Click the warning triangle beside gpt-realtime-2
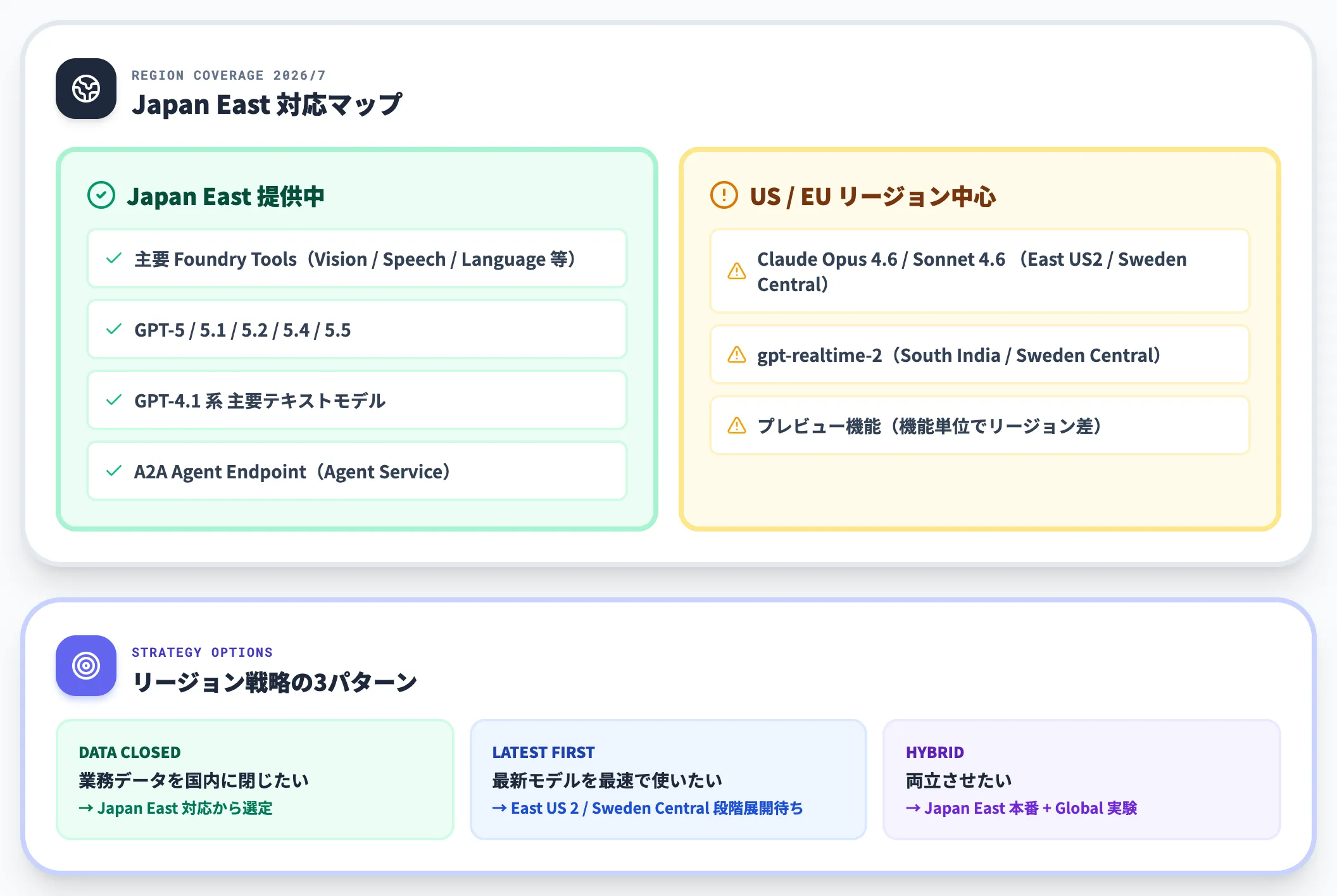The width and height of the screenshot is (1337, 896). pyautogui.click(x=737, y=354)
